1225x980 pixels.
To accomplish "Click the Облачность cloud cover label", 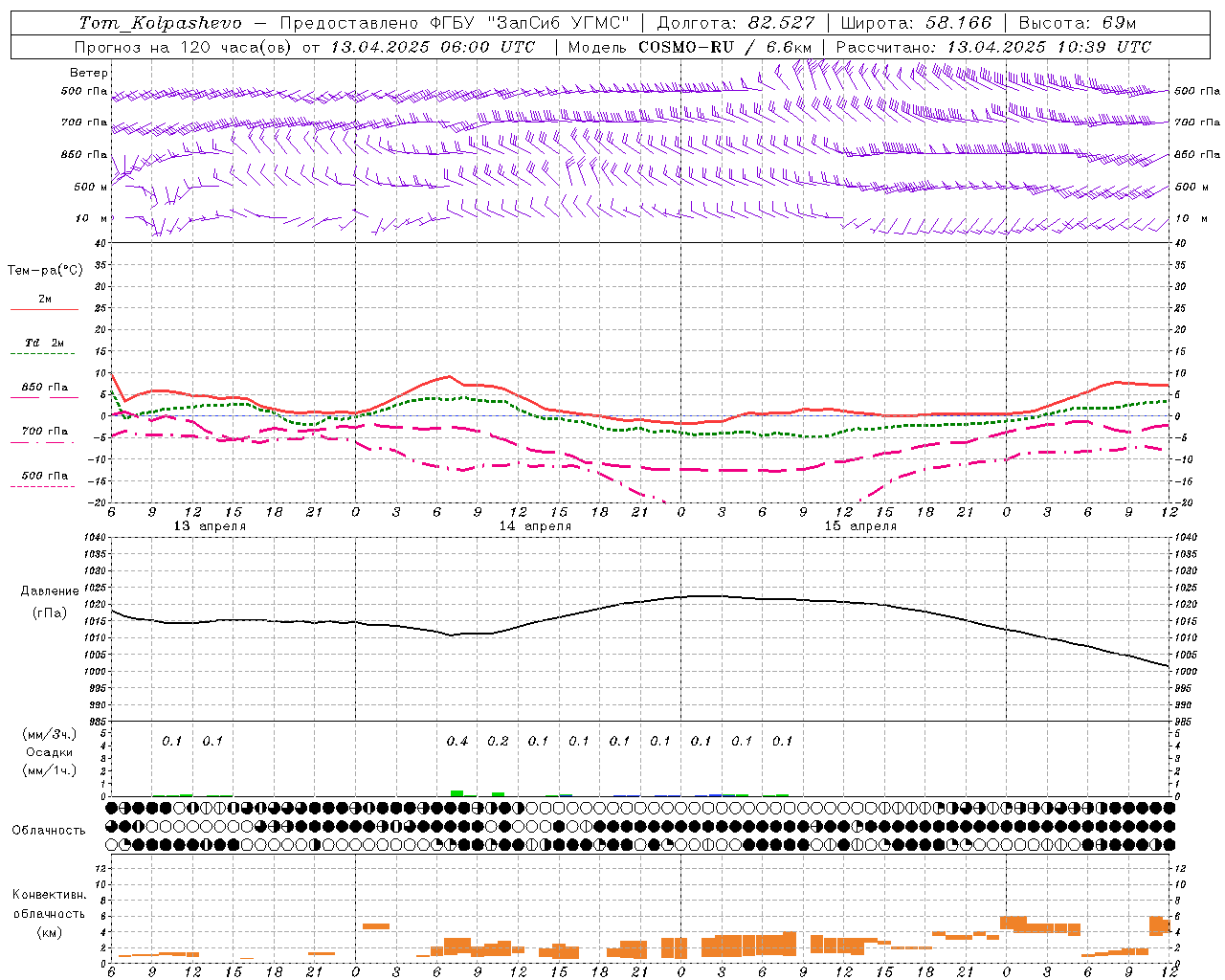I will click(49, 830).
